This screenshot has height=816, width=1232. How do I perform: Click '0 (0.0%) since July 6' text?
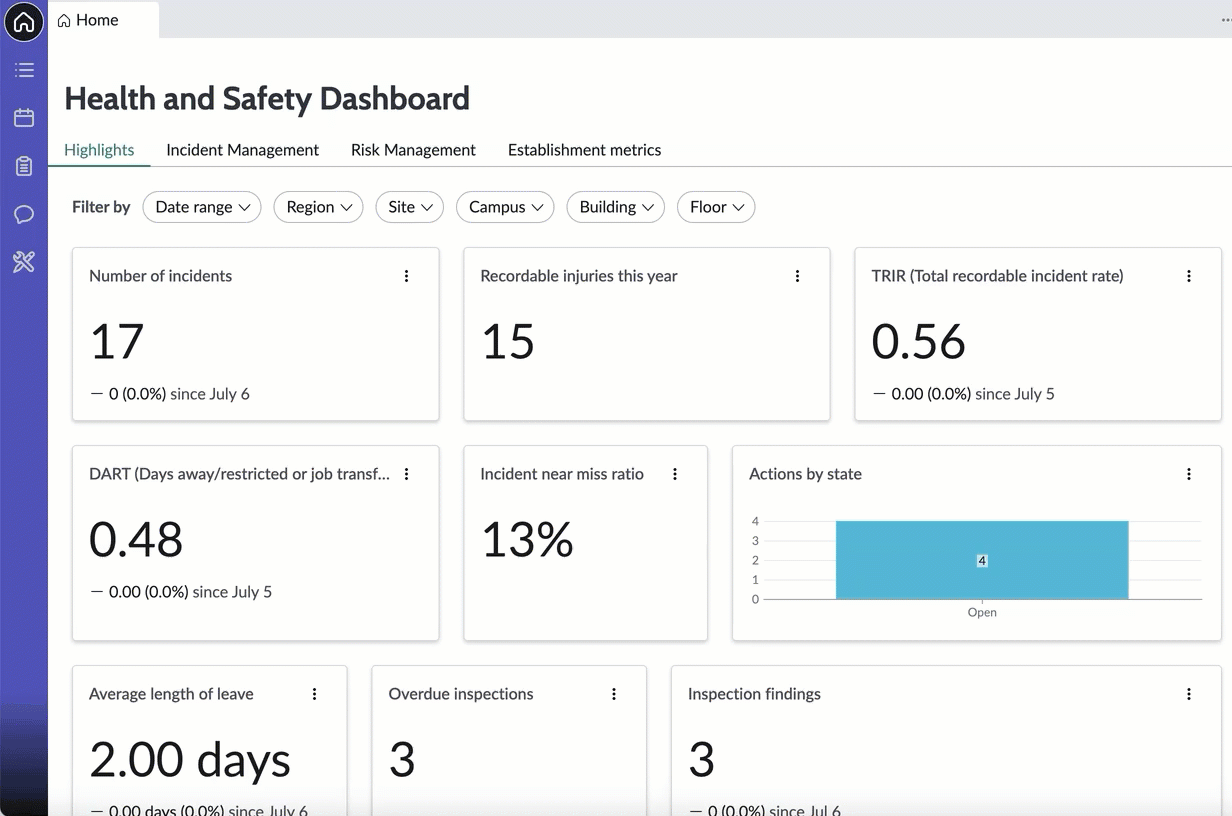tap(179, 394)
